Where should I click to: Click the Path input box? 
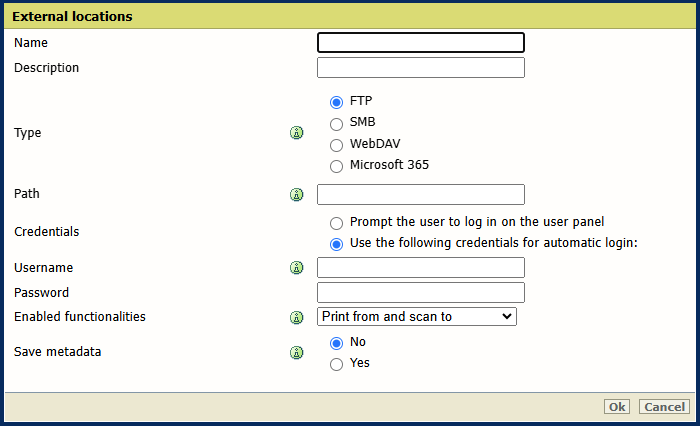click(x=420, y=195)
